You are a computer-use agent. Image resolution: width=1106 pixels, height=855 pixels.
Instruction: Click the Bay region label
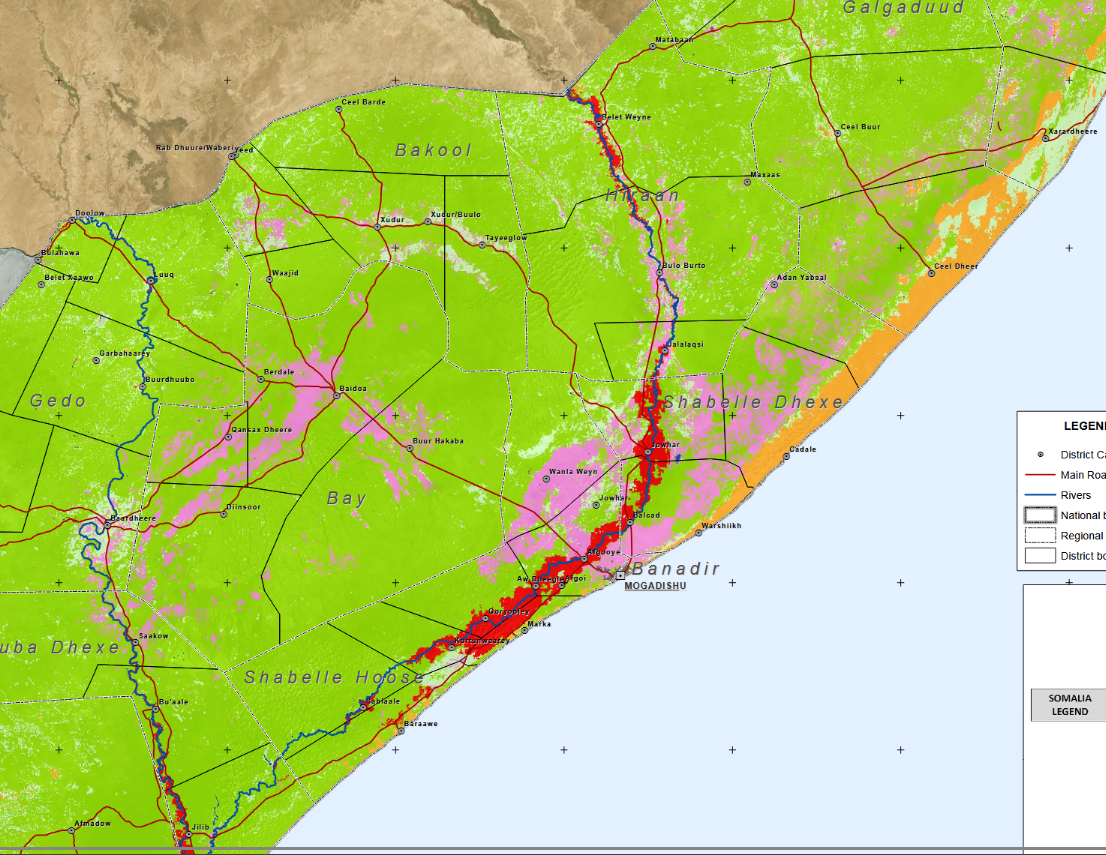click(x=346, y=498)
